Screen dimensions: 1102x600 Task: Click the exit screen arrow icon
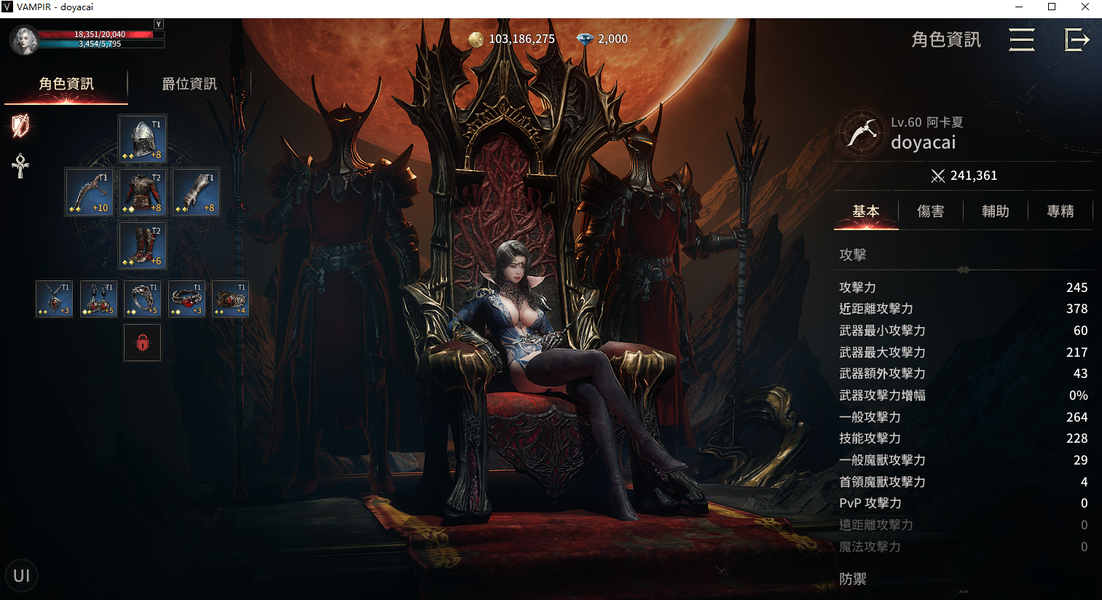pos(1077,39)
